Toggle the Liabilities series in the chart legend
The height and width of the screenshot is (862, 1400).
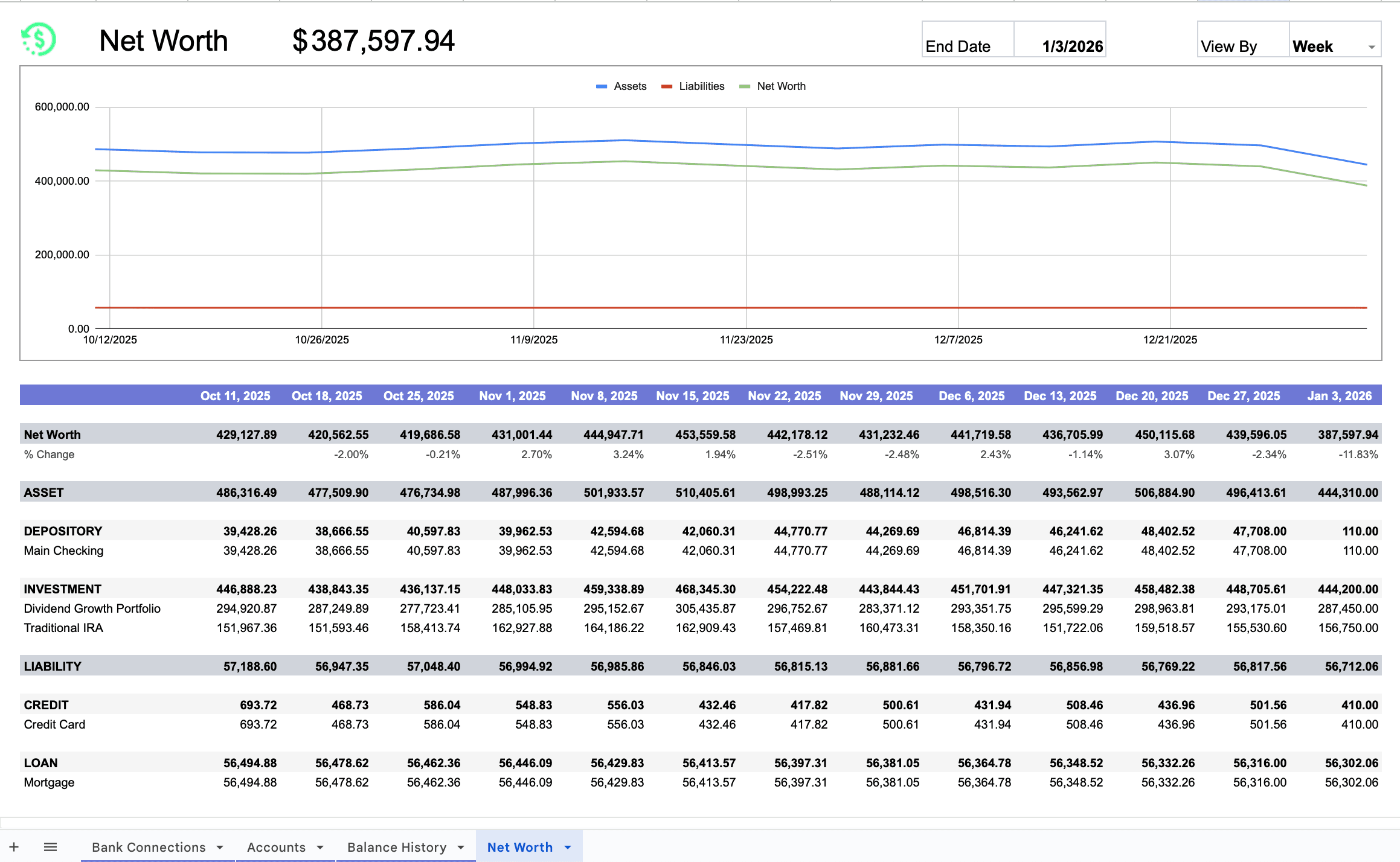(x=702, y=86)
